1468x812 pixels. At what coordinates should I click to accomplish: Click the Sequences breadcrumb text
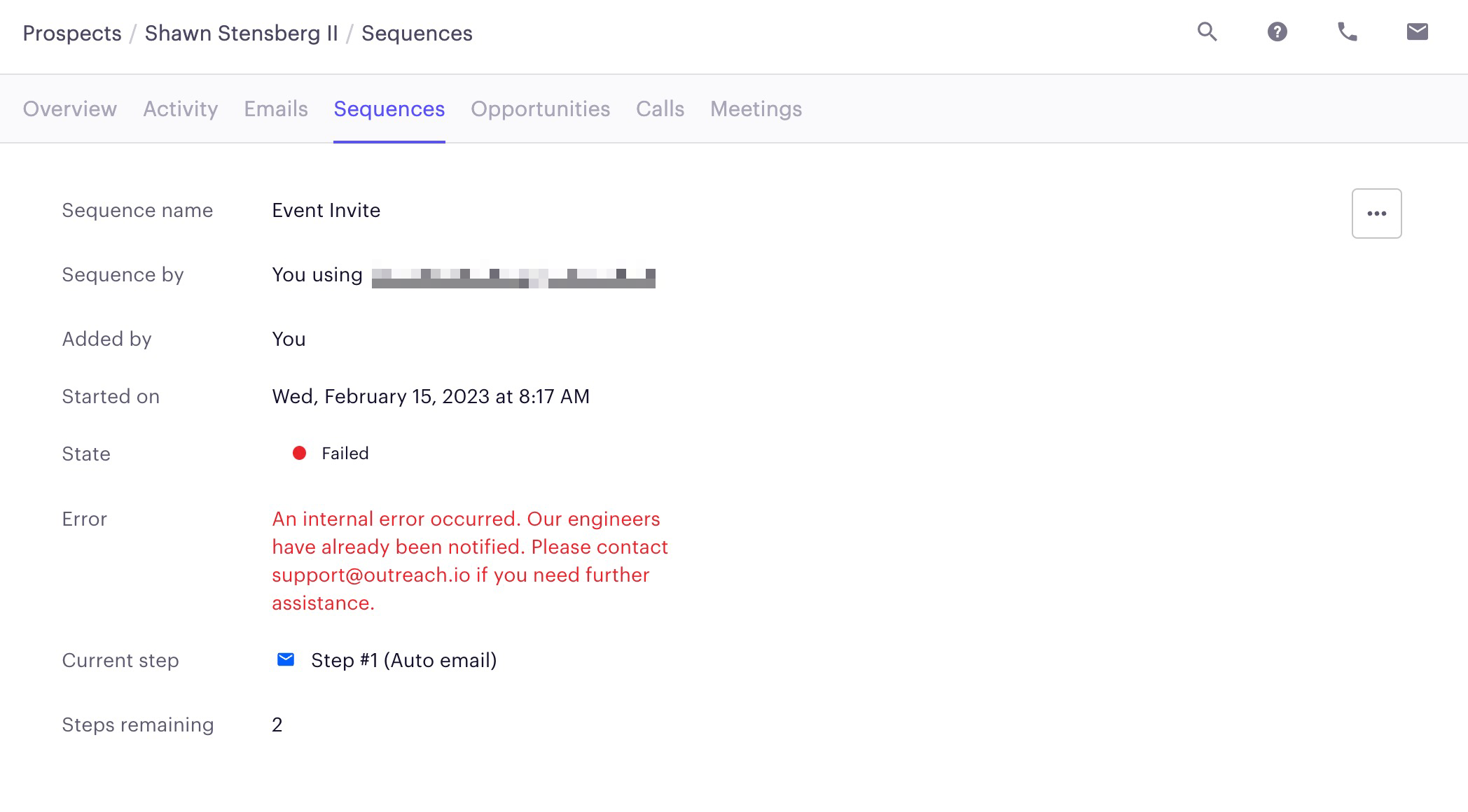(x=417, y=34)
